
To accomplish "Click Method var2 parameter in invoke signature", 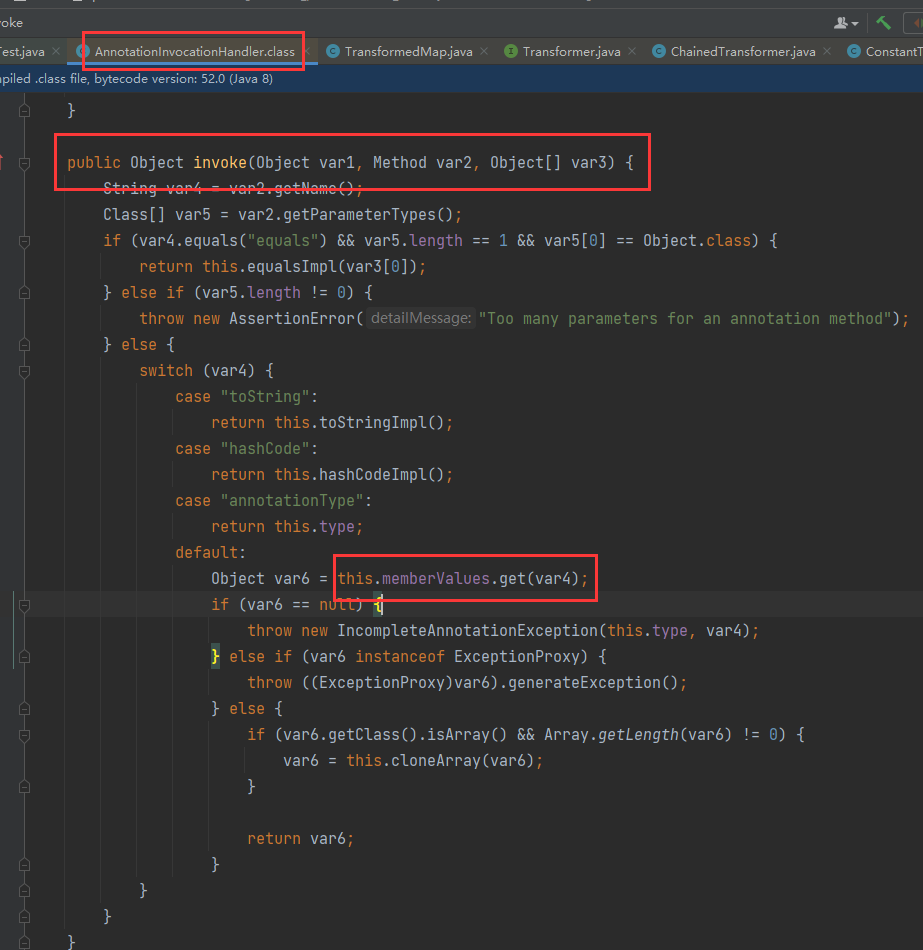I will pyautogui.click(x=422, y=163).
